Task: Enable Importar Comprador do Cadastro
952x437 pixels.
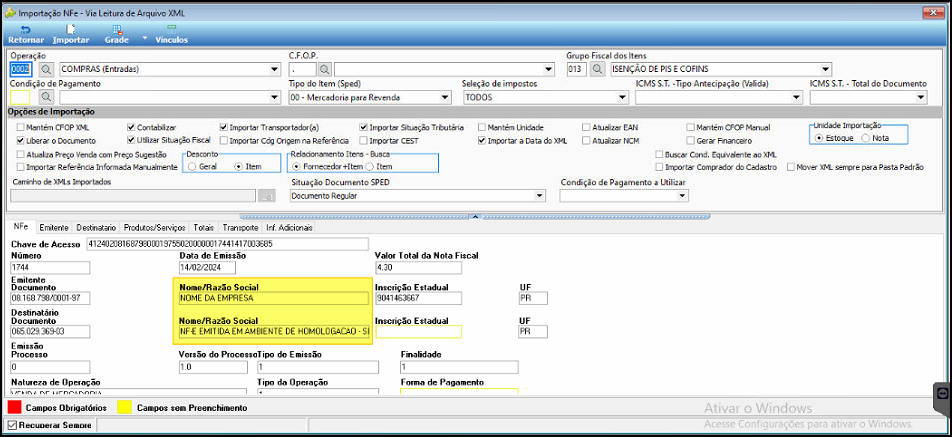Action: tap(659, 166)
